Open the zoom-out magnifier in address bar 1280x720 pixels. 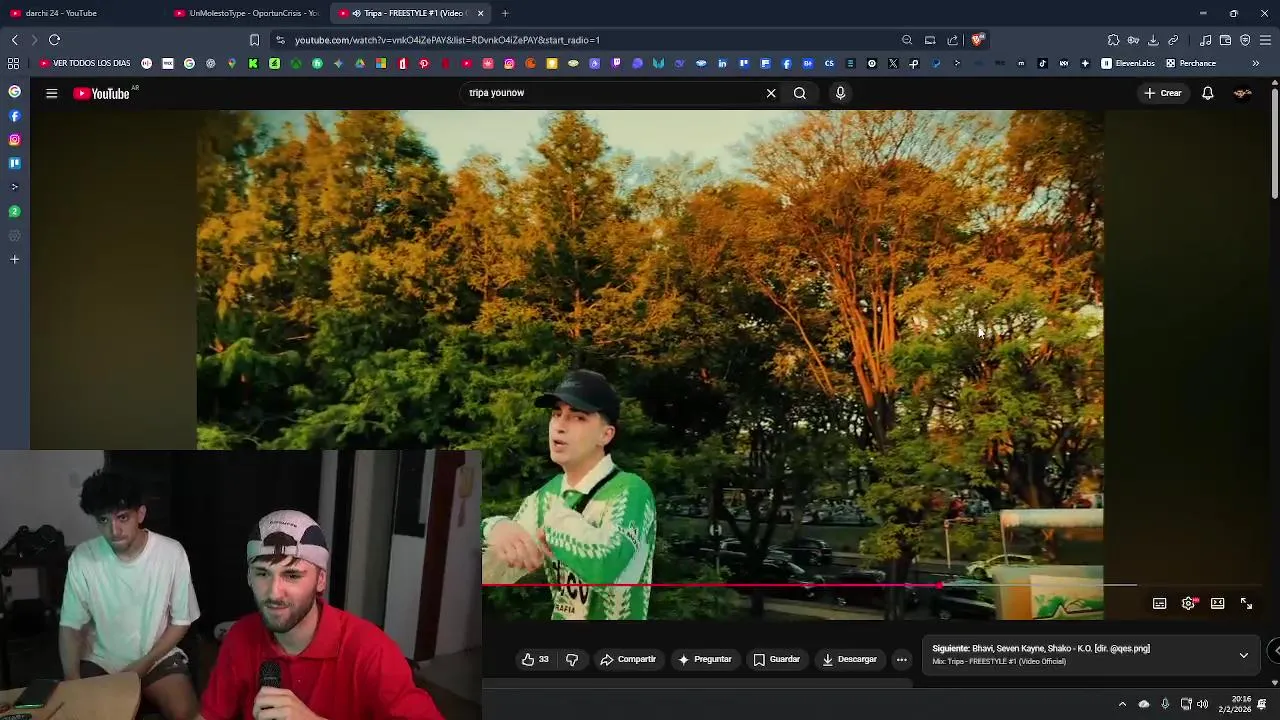907,40
